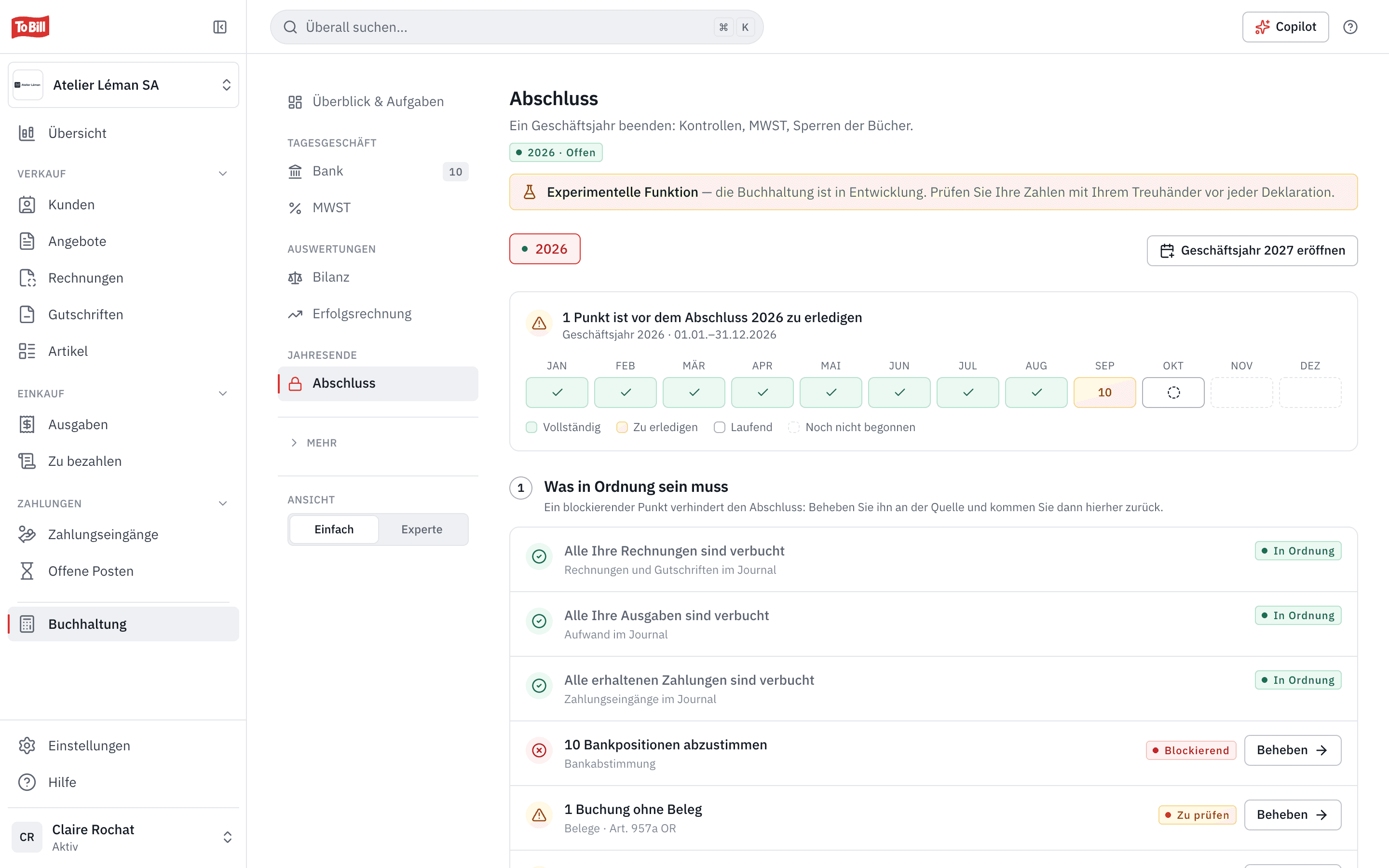
Task: Select the SEP month cell showing 10
Action: (x=1104, y=393)
